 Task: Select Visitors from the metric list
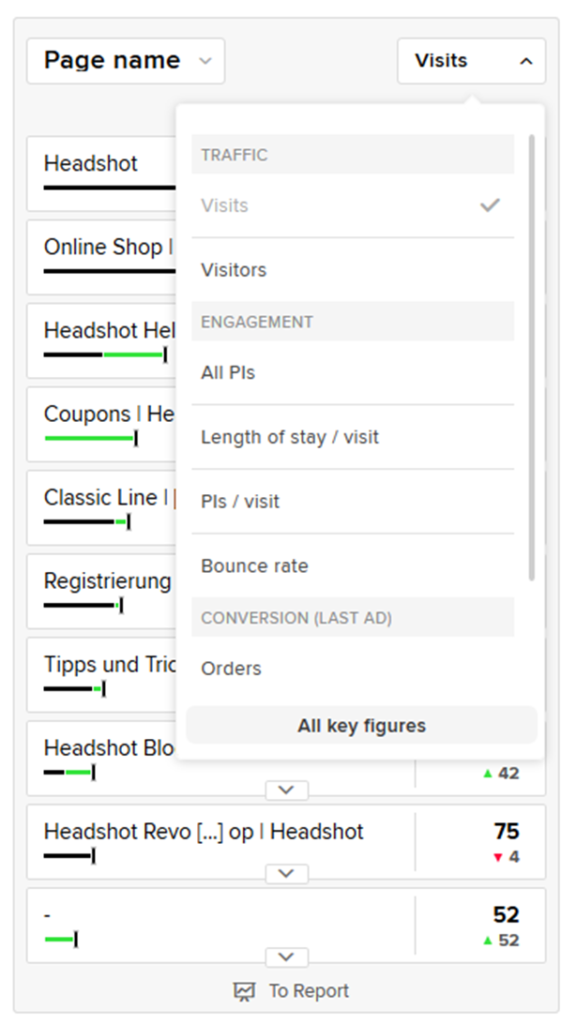tap(353, 270)
